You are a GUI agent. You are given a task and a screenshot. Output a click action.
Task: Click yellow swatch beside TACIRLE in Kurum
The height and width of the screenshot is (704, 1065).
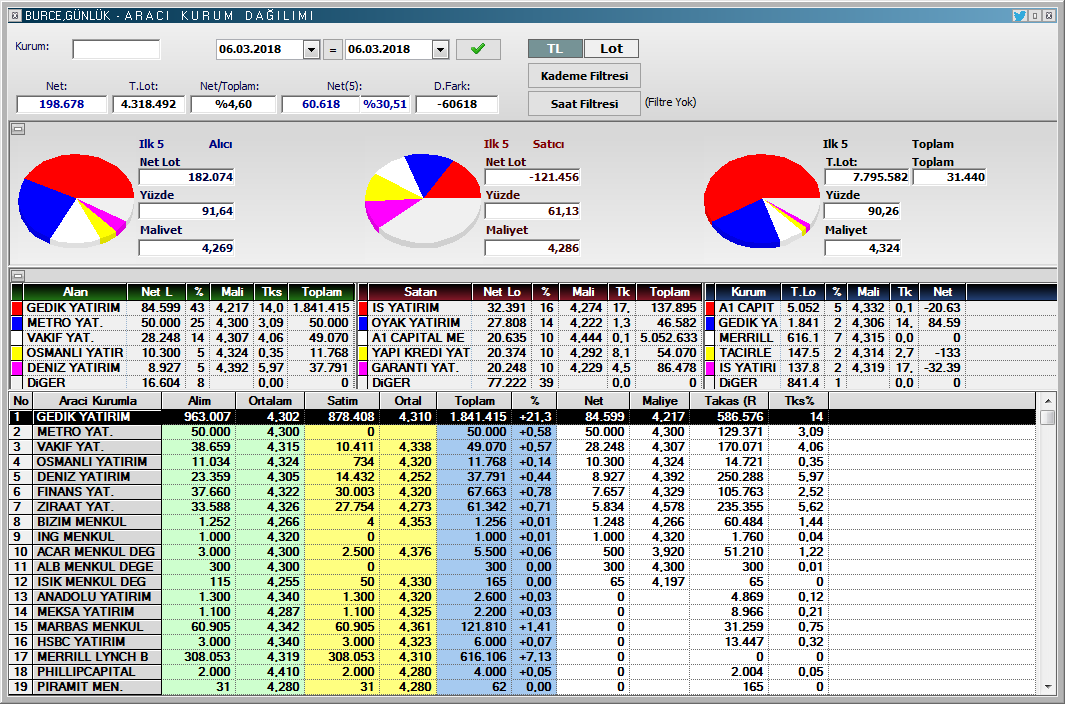click(x=710, y=353)
